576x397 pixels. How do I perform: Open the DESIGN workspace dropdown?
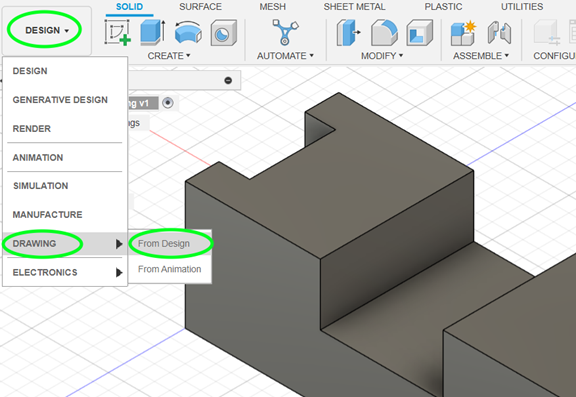tap(47, 30)
